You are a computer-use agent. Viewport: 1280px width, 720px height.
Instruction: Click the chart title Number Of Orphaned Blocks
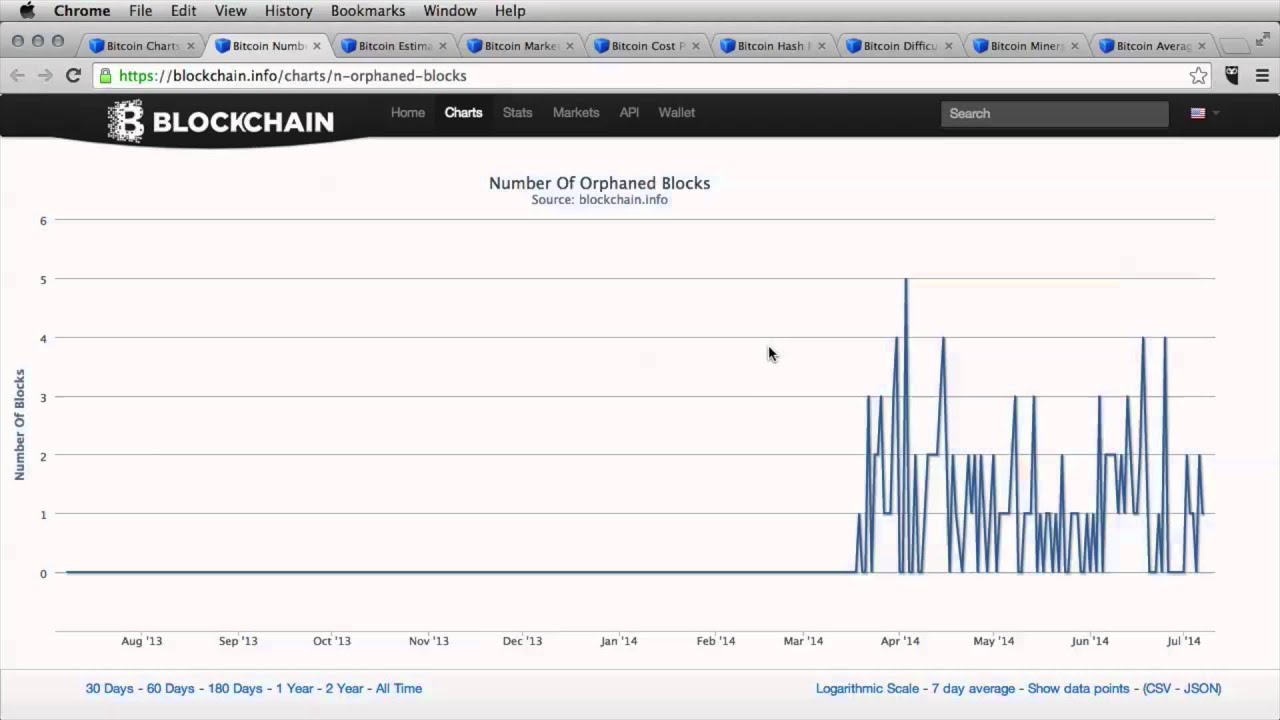(x=599, y=183)
